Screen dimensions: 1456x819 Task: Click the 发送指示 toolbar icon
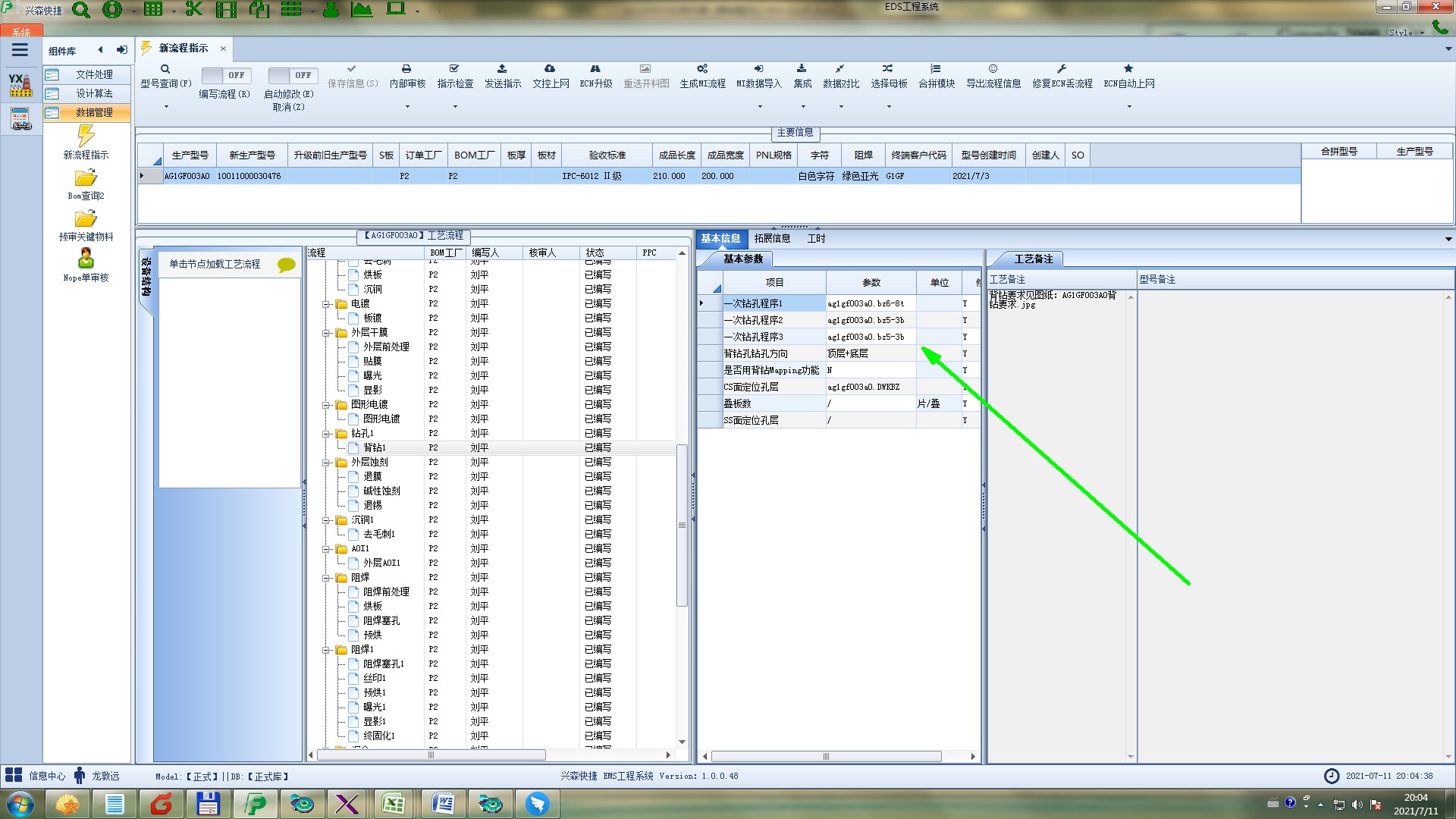(502, 69)
